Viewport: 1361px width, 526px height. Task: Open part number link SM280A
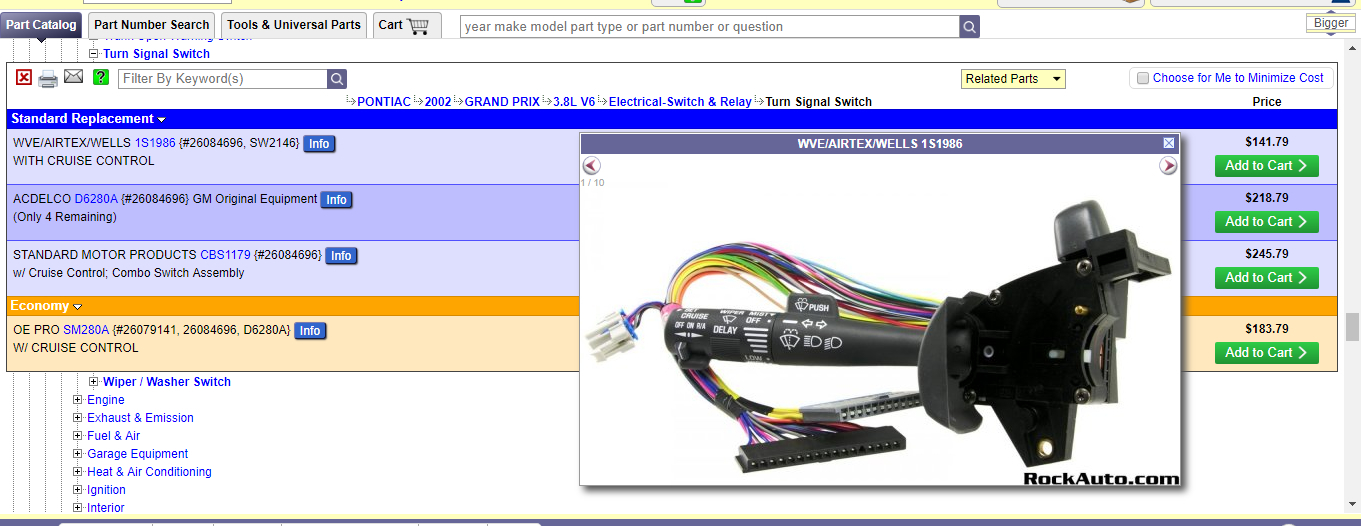tap(86, 330)
